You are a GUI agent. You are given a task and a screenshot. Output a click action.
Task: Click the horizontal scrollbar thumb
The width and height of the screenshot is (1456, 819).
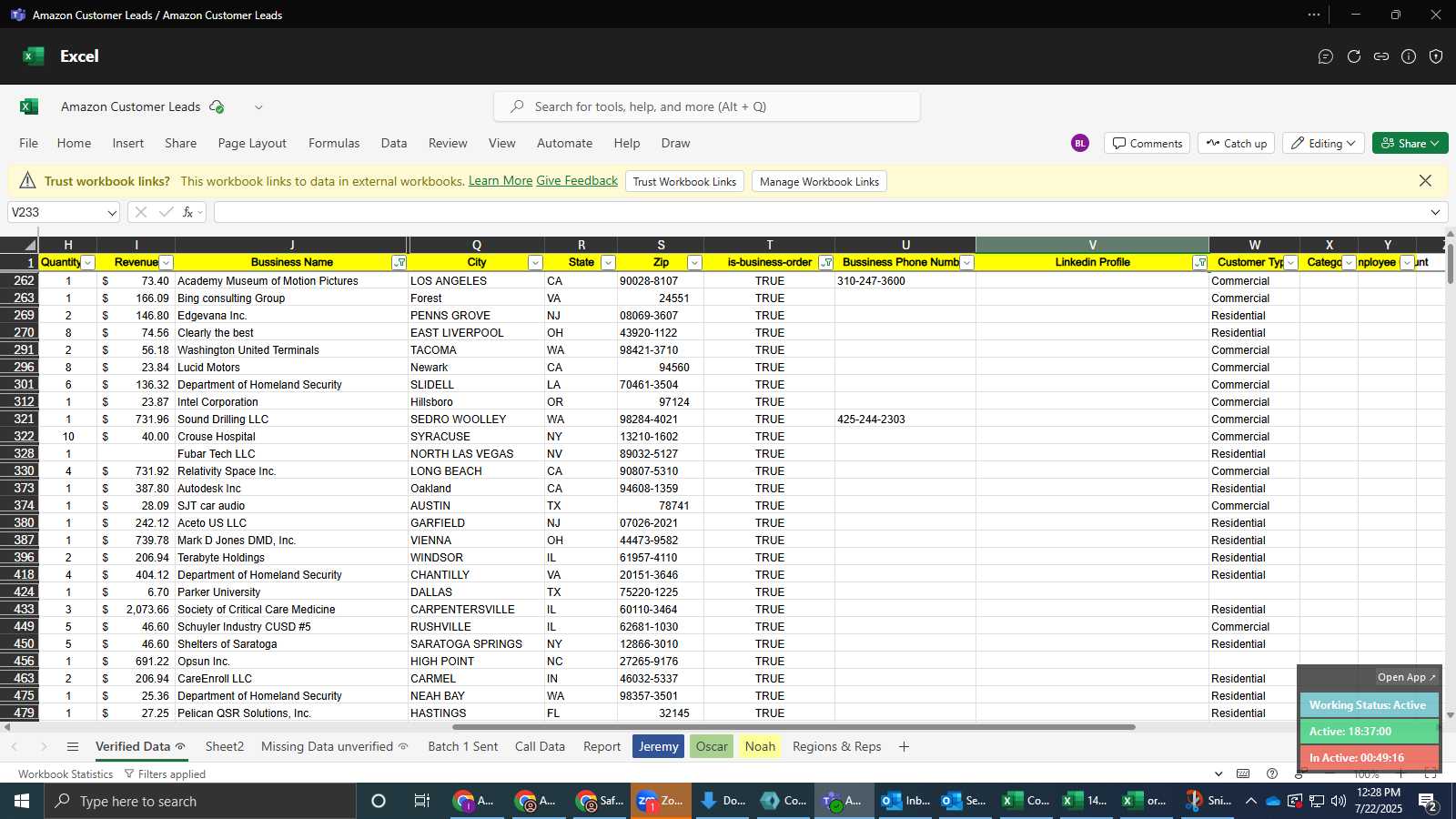click(x=794, y=727)
